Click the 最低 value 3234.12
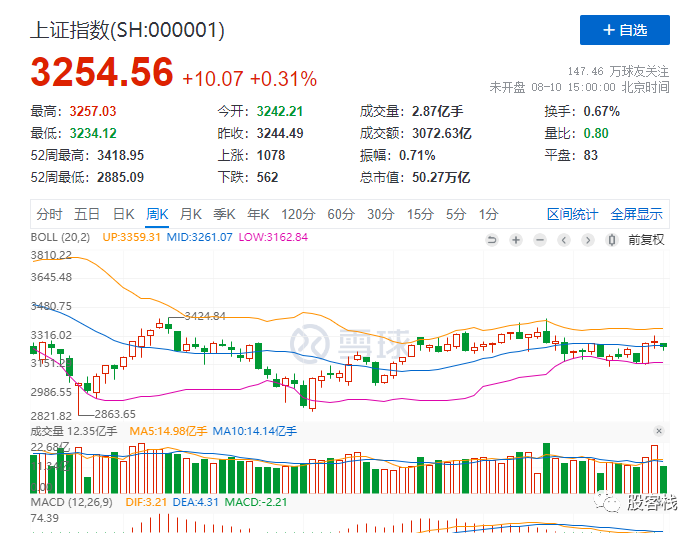This screenshot has width=700, height=533. point(93,133)
